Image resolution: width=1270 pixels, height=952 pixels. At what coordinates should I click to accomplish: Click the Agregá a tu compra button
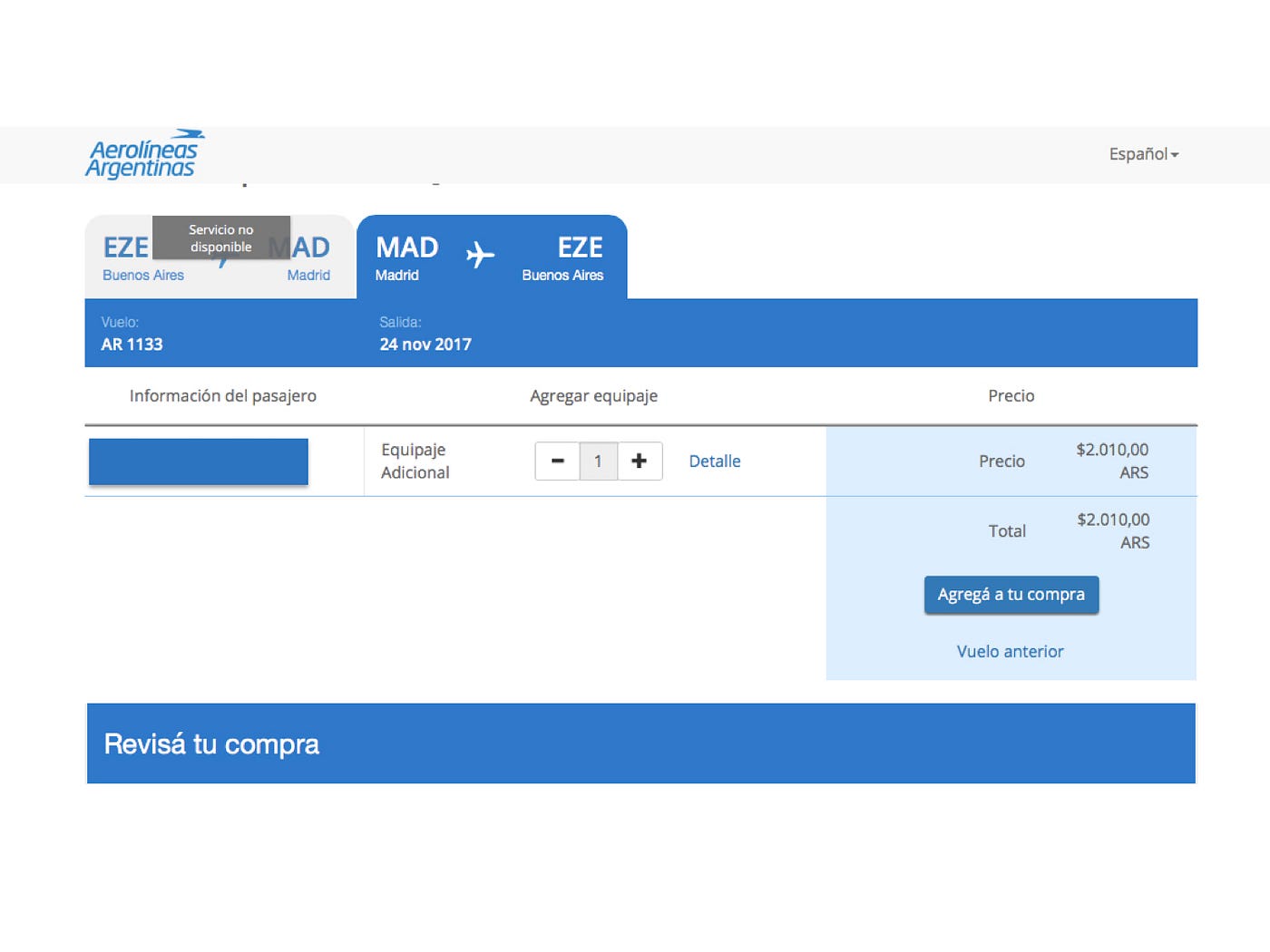coord(1011,595)
